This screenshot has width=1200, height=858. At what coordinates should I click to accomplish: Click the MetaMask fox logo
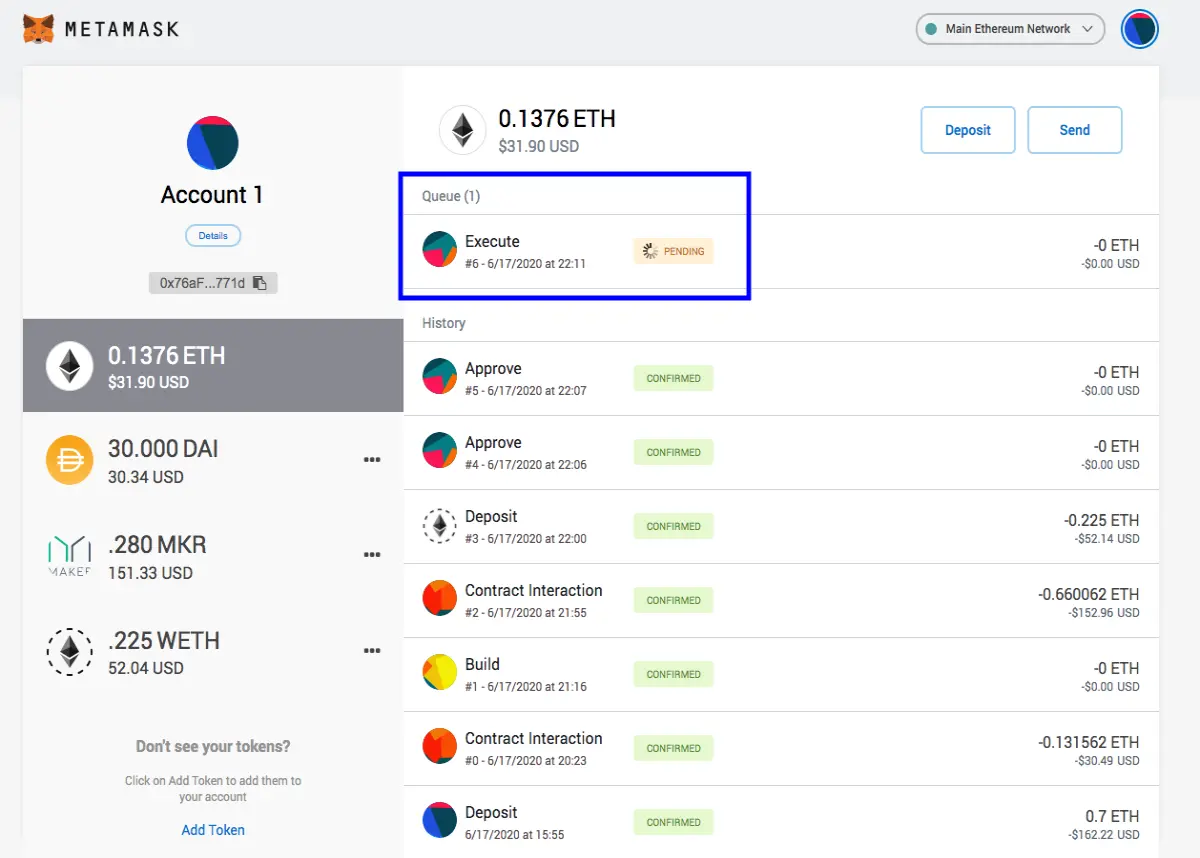point(39,29)
